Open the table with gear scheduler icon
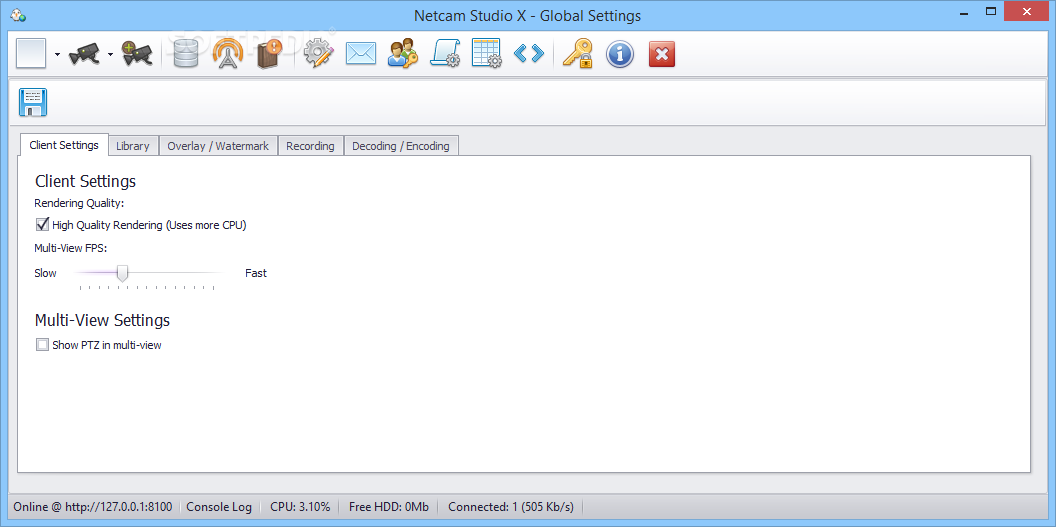The image size is (1056, 527). coord(487,53)
